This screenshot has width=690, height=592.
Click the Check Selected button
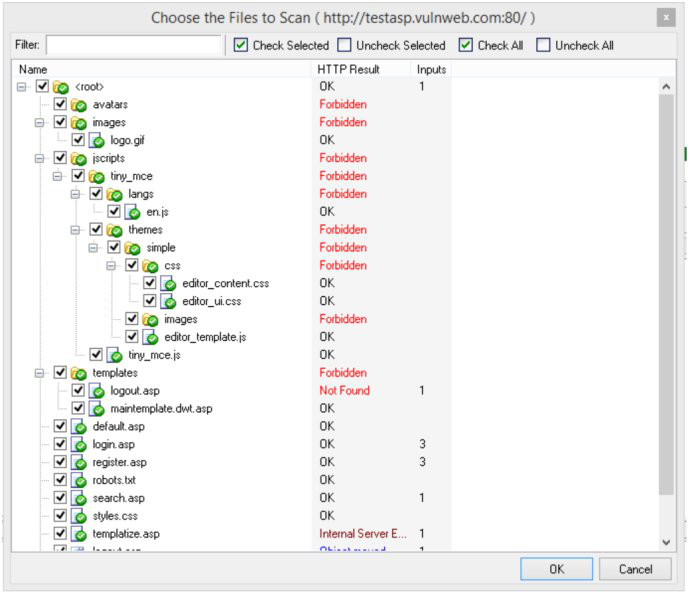[282, 45]
